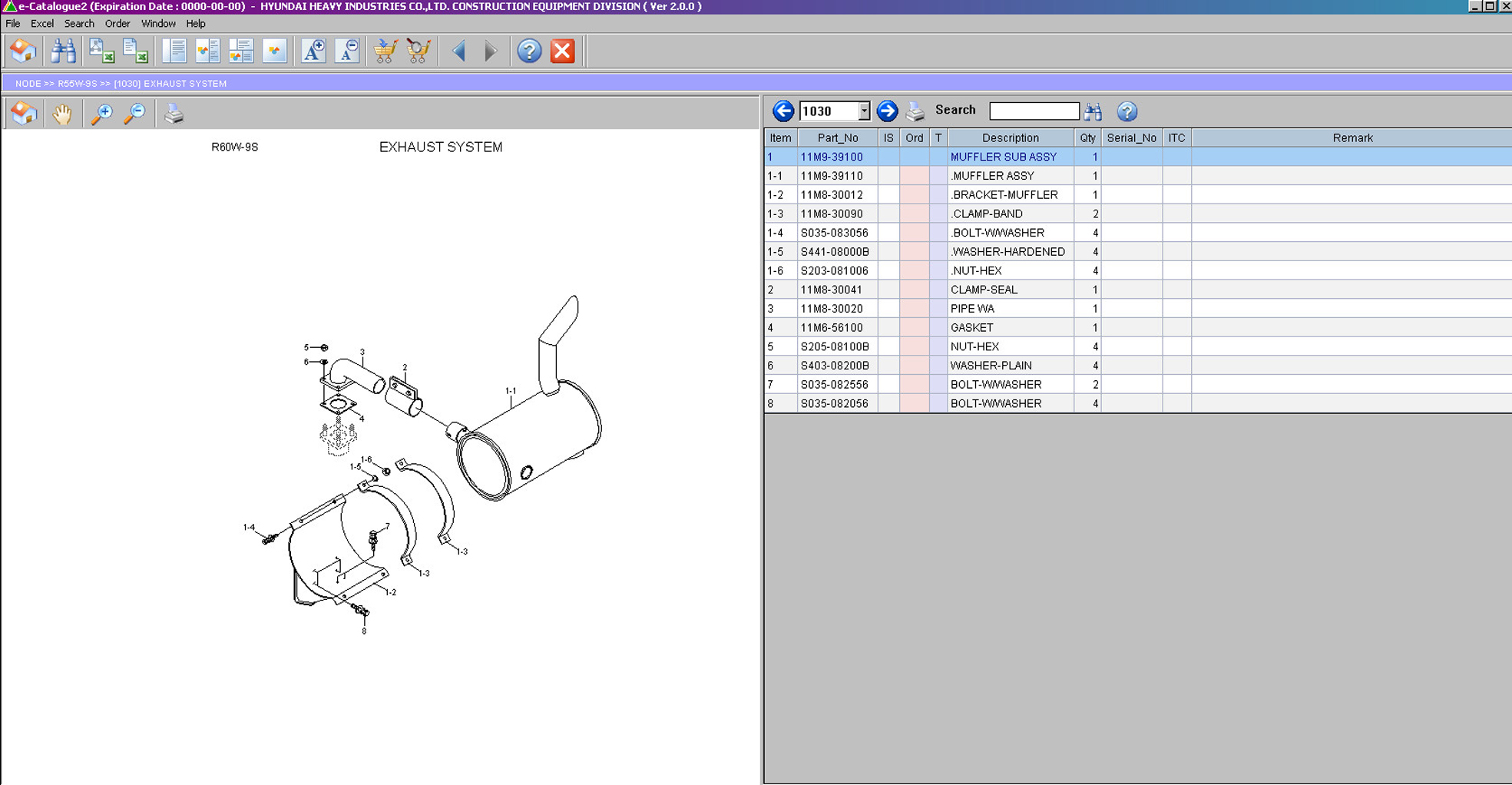Click the increase font size icon

(313, 51)
